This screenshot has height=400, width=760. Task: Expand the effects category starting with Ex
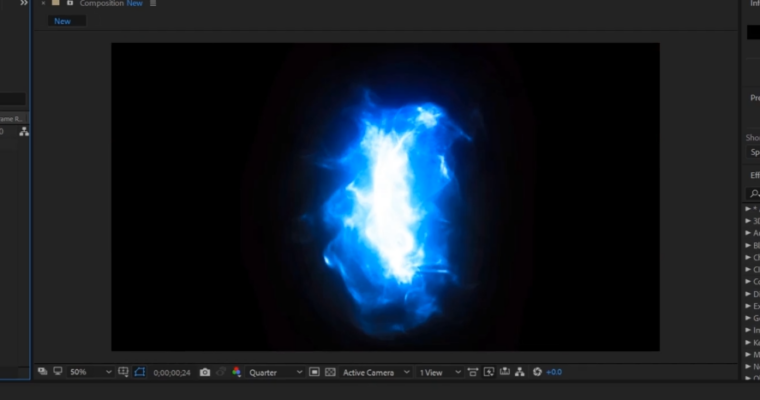(748, 306)
